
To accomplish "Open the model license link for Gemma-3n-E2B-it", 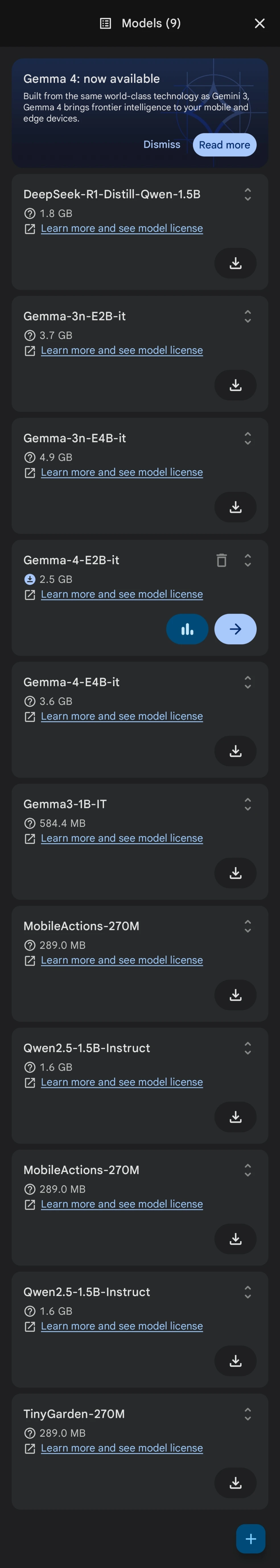I will pos(121,350).
